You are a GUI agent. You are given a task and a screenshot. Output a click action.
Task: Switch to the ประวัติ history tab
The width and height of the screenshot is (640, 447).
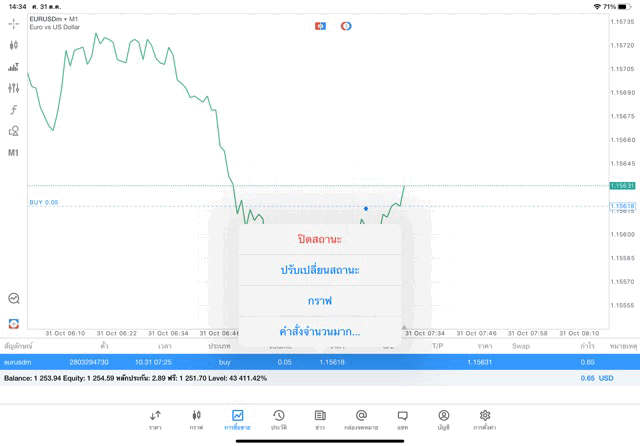pyautogui.click(x=278, y=419)
